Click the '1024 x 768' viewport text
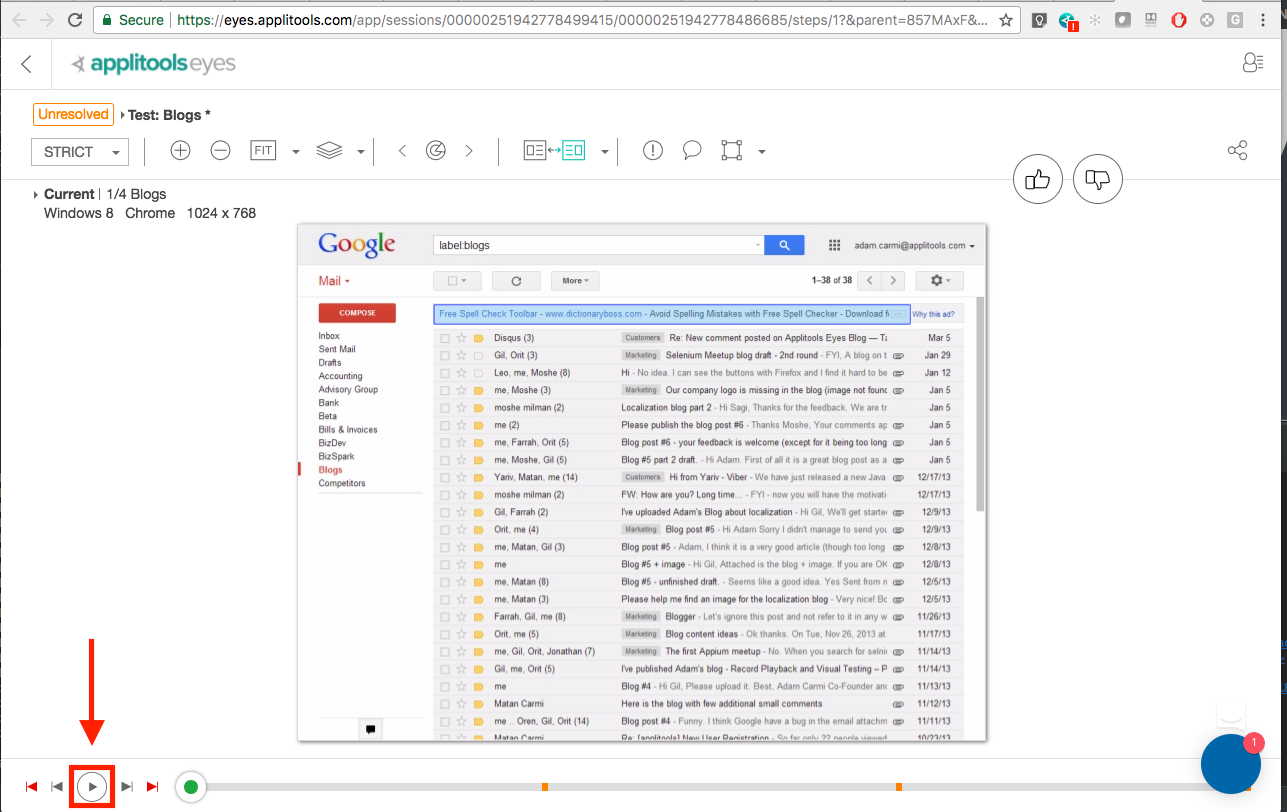The image size is (1287, 812). (x=221, y=213)
